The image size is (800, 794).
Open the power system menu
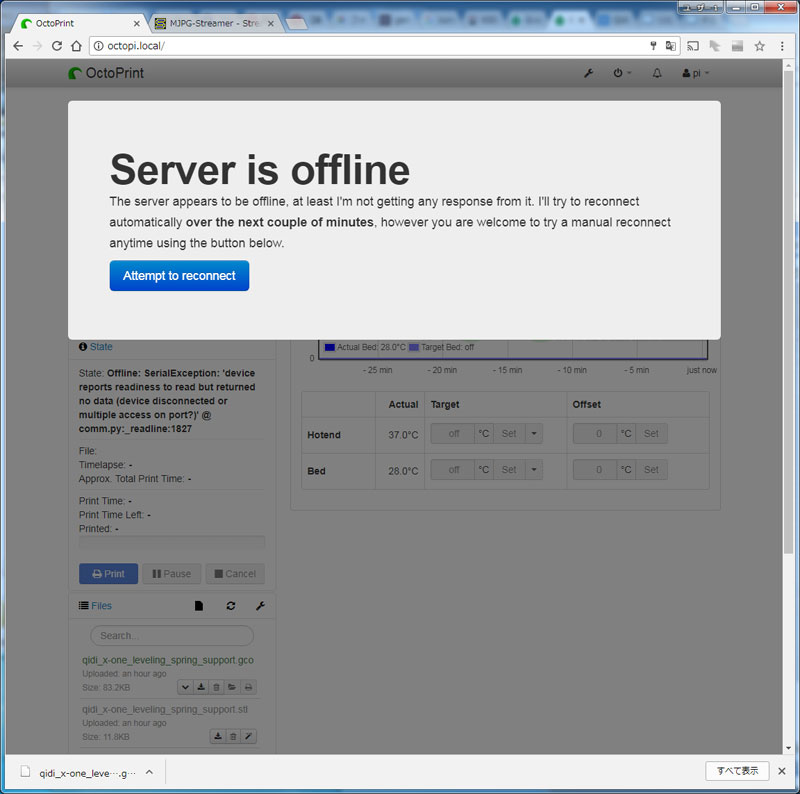(x=621, y=73)
